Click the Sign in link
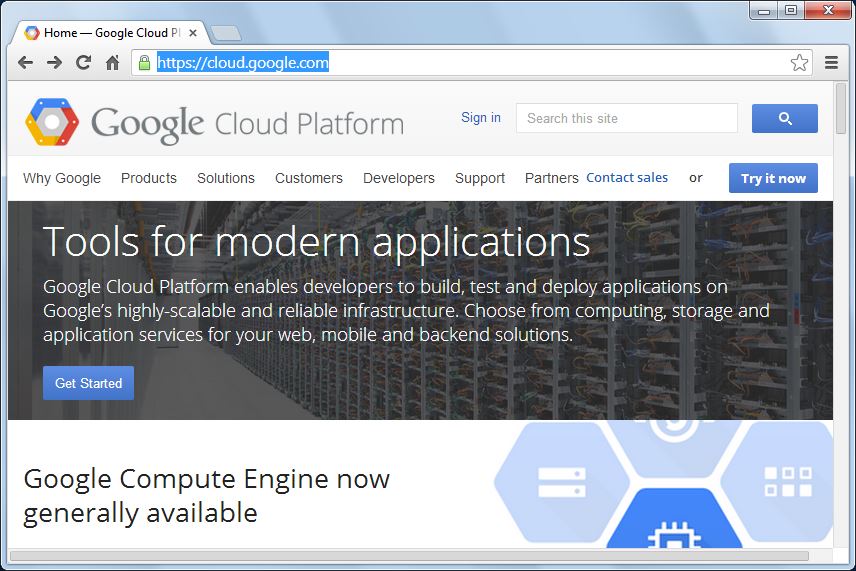 click(481, 118)
